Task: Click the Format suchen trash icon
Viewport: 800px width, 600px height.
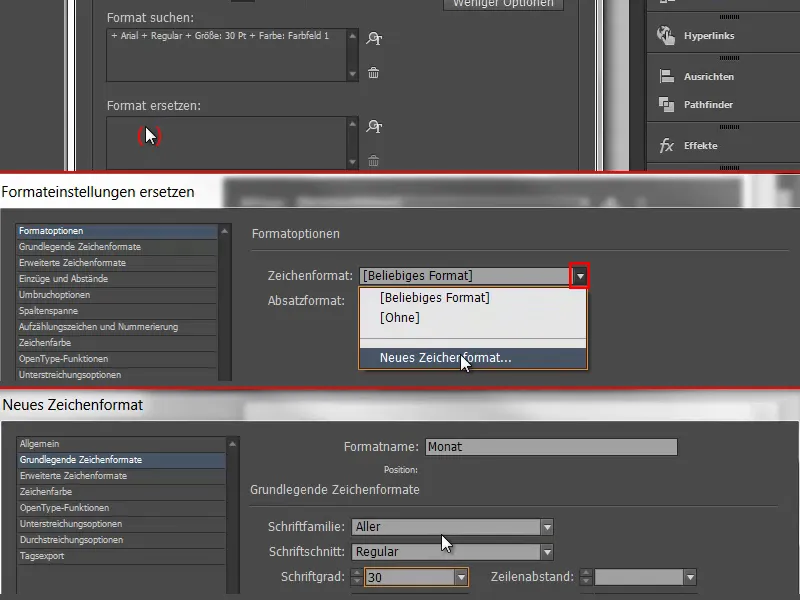Action: tap(373, 73)
